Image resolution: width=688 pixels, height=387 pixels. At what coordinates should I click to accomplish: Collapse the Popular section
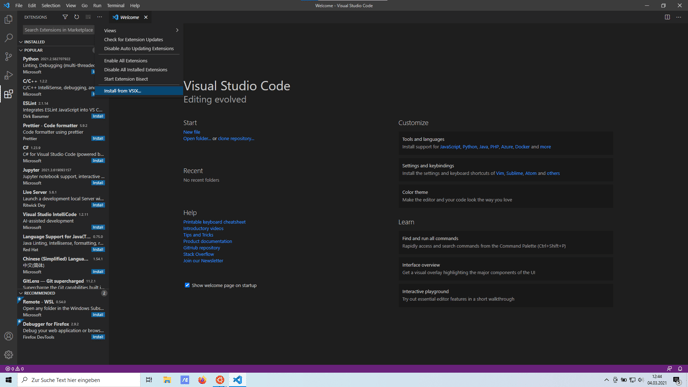57,50
